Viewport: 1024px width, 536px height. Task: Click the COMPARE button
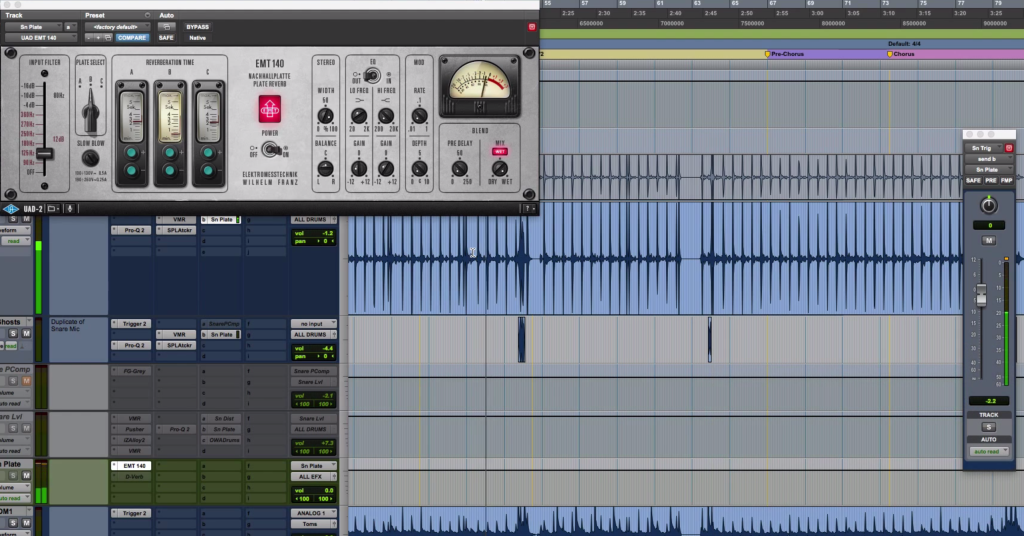pos(132,38)
